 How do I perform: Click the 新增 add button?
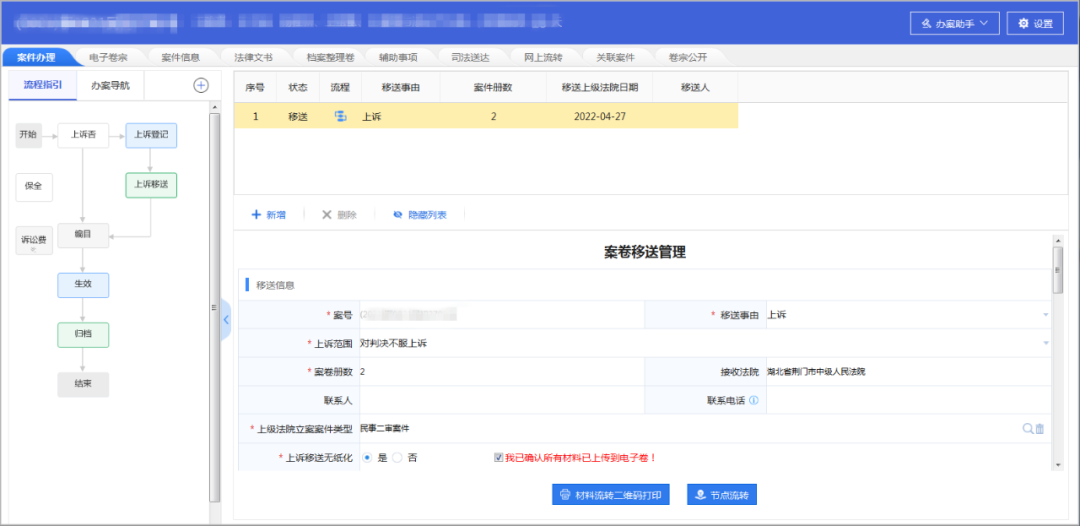click(x=269, y=215)
